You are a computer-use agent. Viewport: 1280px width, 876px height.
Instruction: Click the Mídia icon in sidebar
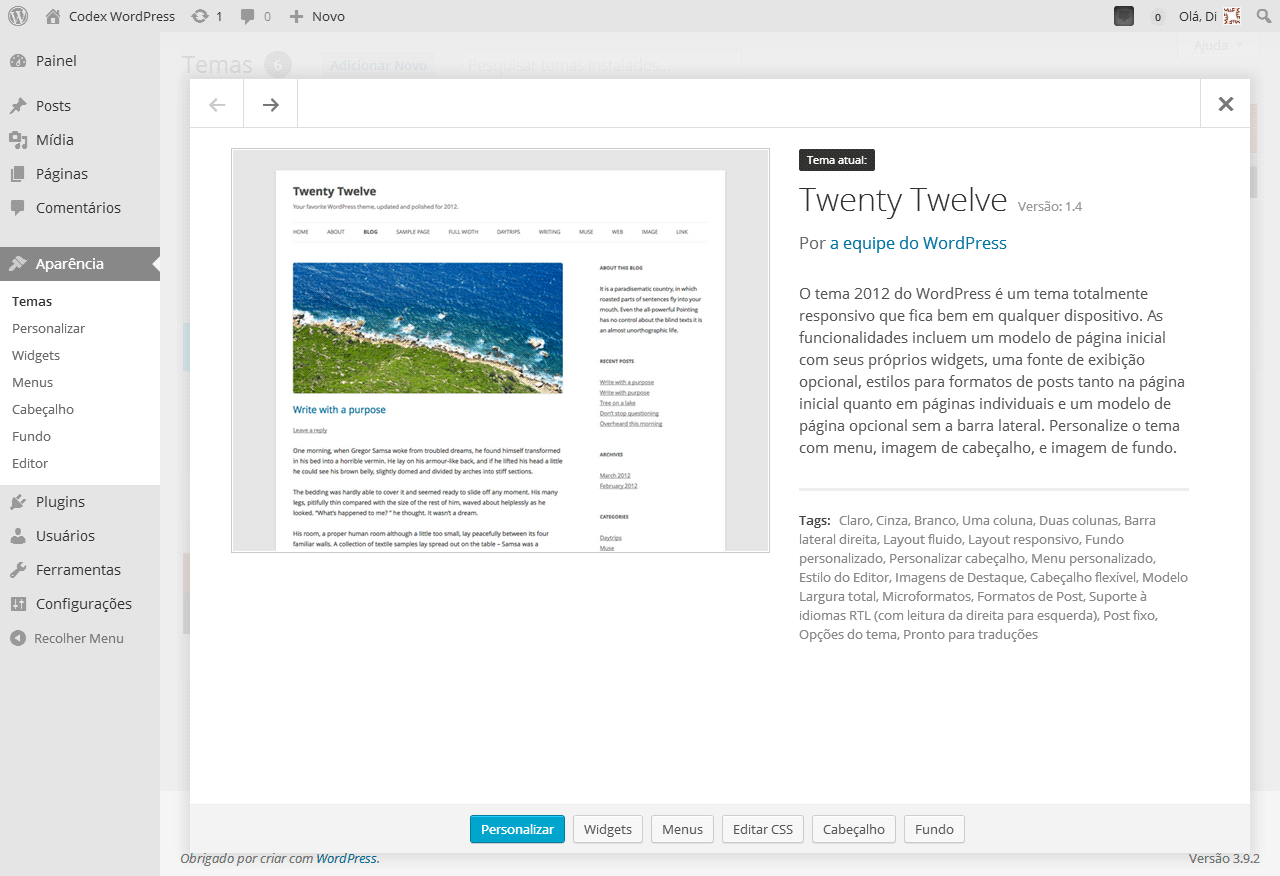18,140
